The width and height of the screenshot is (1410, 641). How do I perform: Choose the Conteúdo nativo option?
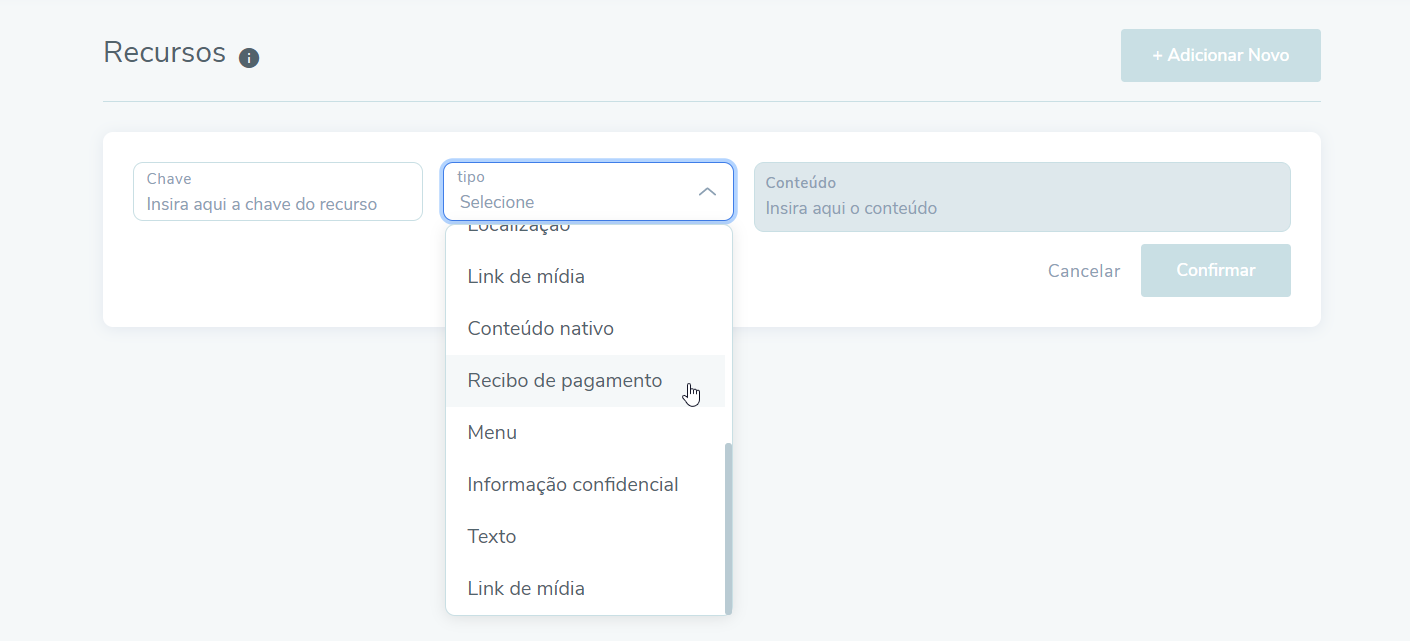pos(540,328)
